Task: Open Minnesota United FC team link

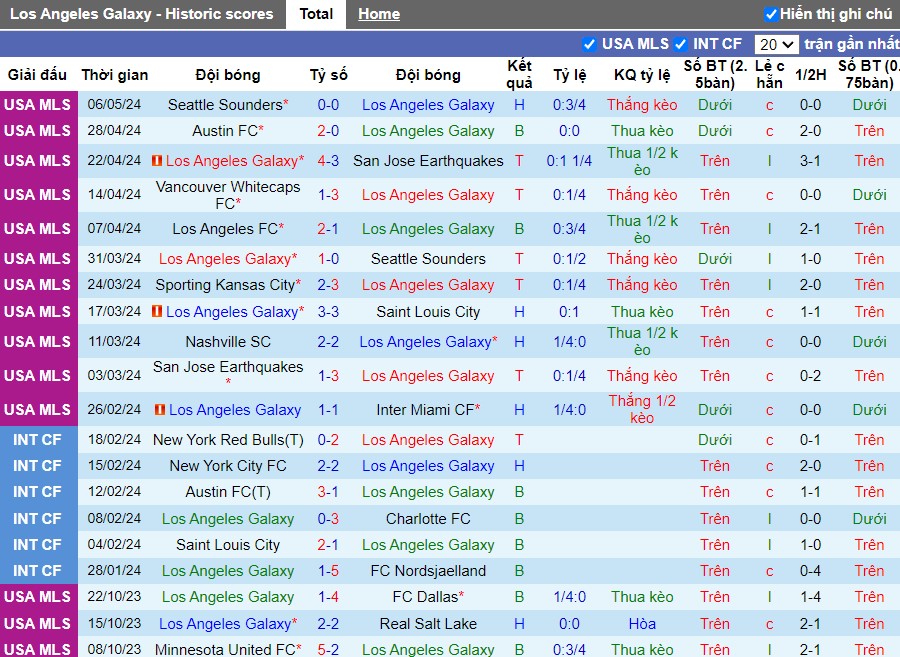Action: pos(225,650)
